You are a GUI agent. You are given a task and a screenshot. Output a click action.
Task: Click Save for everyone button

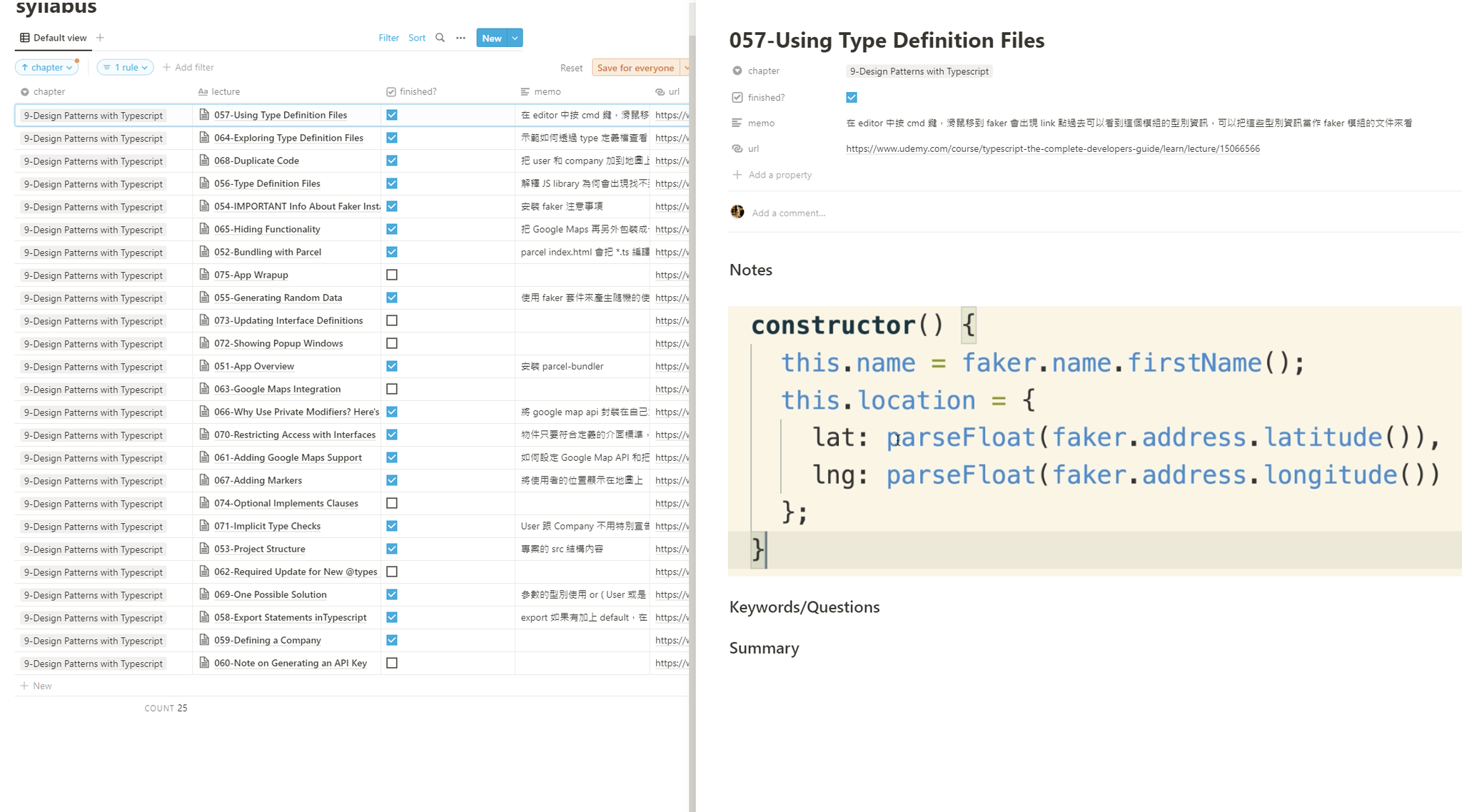point(635,68)
